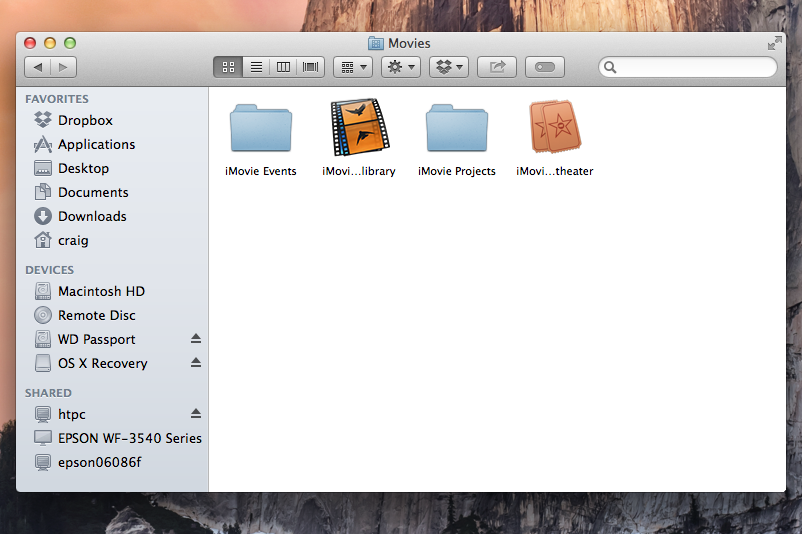This screenshot has height=534, width=802.
Task: Focus the Finder search field
Action: (x=688, y=67)
